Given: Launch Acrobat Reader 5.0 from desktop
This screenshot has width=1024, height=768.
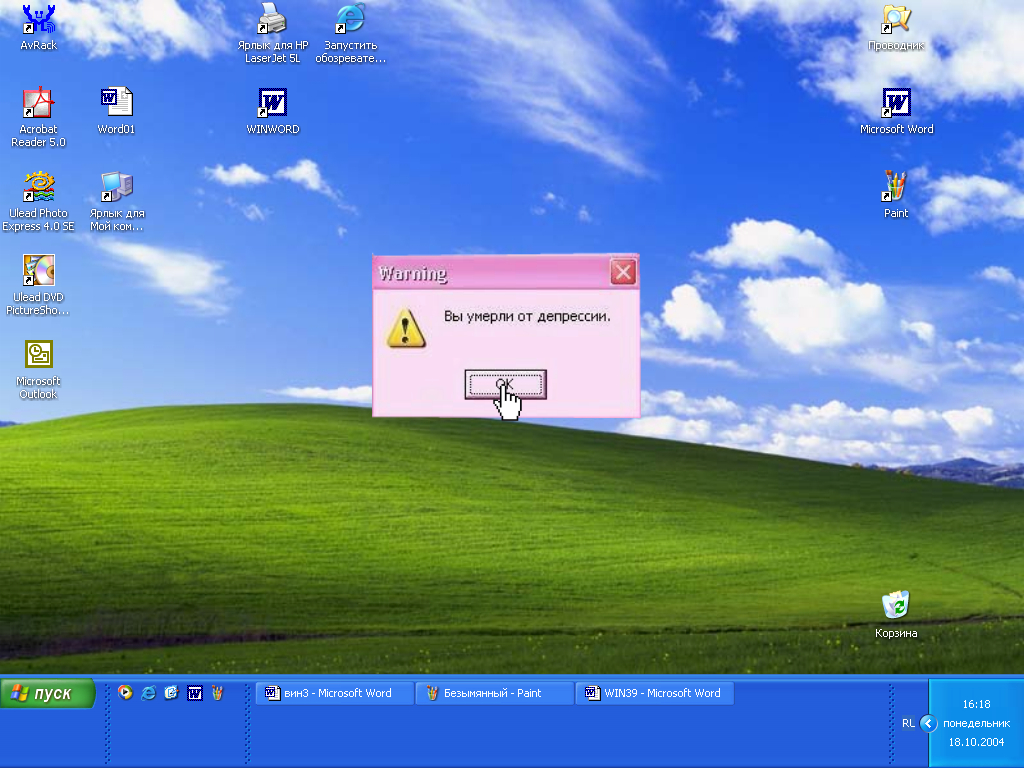Looking at the screenshot, I should point(39,116).
